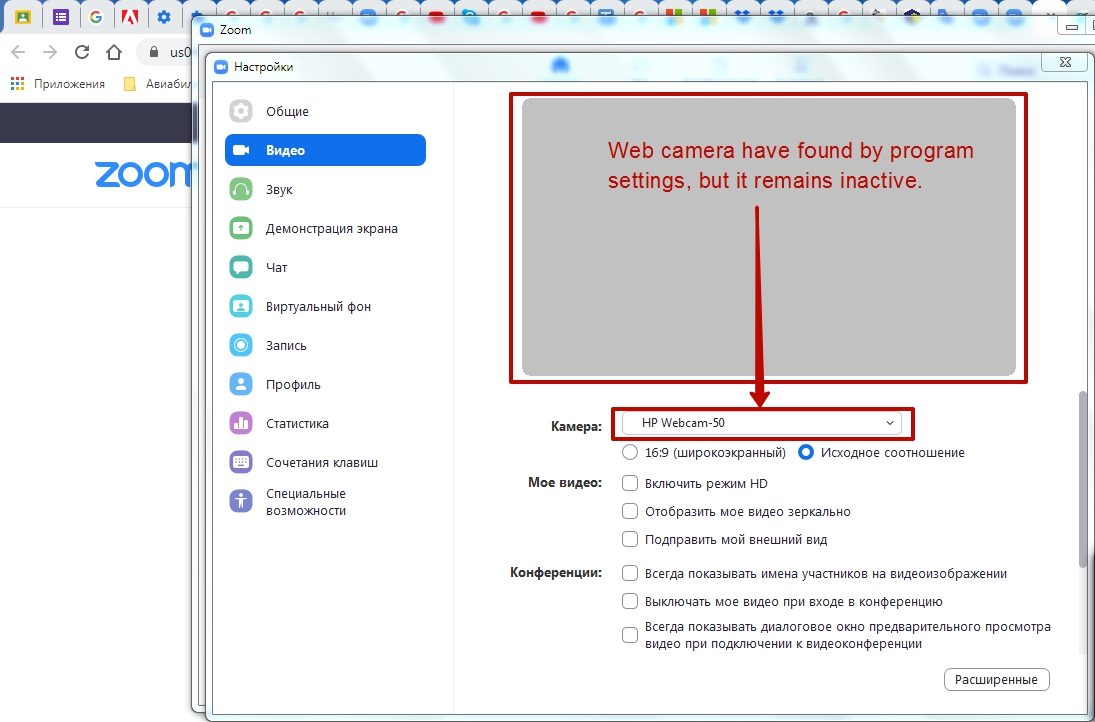Open the Приложения apps shortcut in bookmarks
The width and height of the screenshot is (1095, 722).
pos(57,84)
